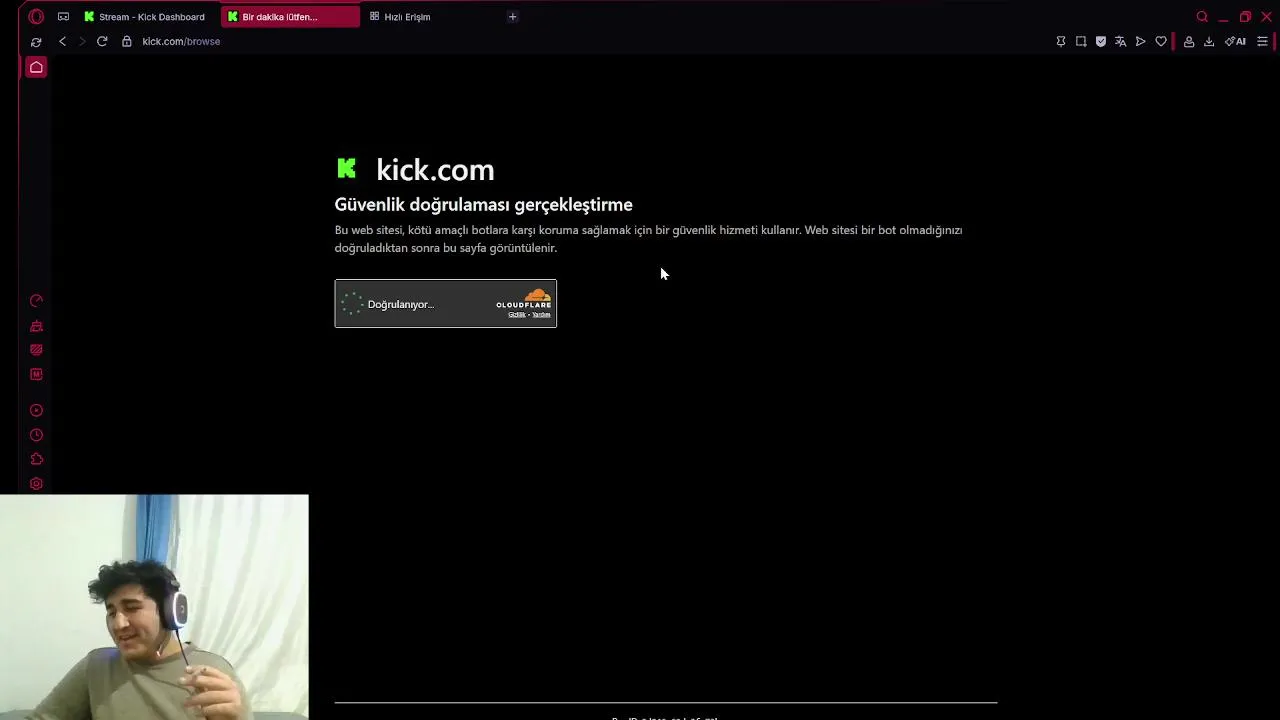
Task: Open the GX Corner controller icon
Action: point(63,16)
